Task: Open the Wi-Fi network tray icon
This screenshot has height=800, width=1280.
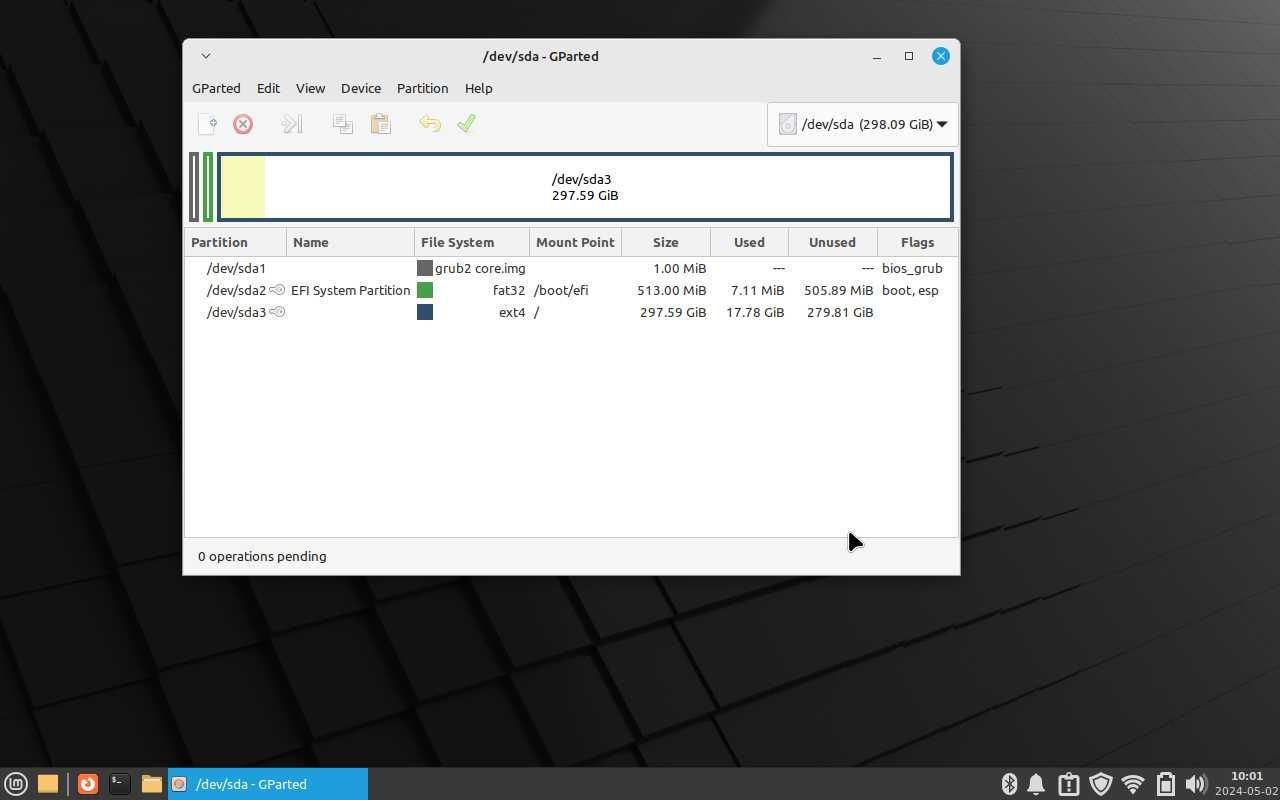Action: coord(1133,784)
